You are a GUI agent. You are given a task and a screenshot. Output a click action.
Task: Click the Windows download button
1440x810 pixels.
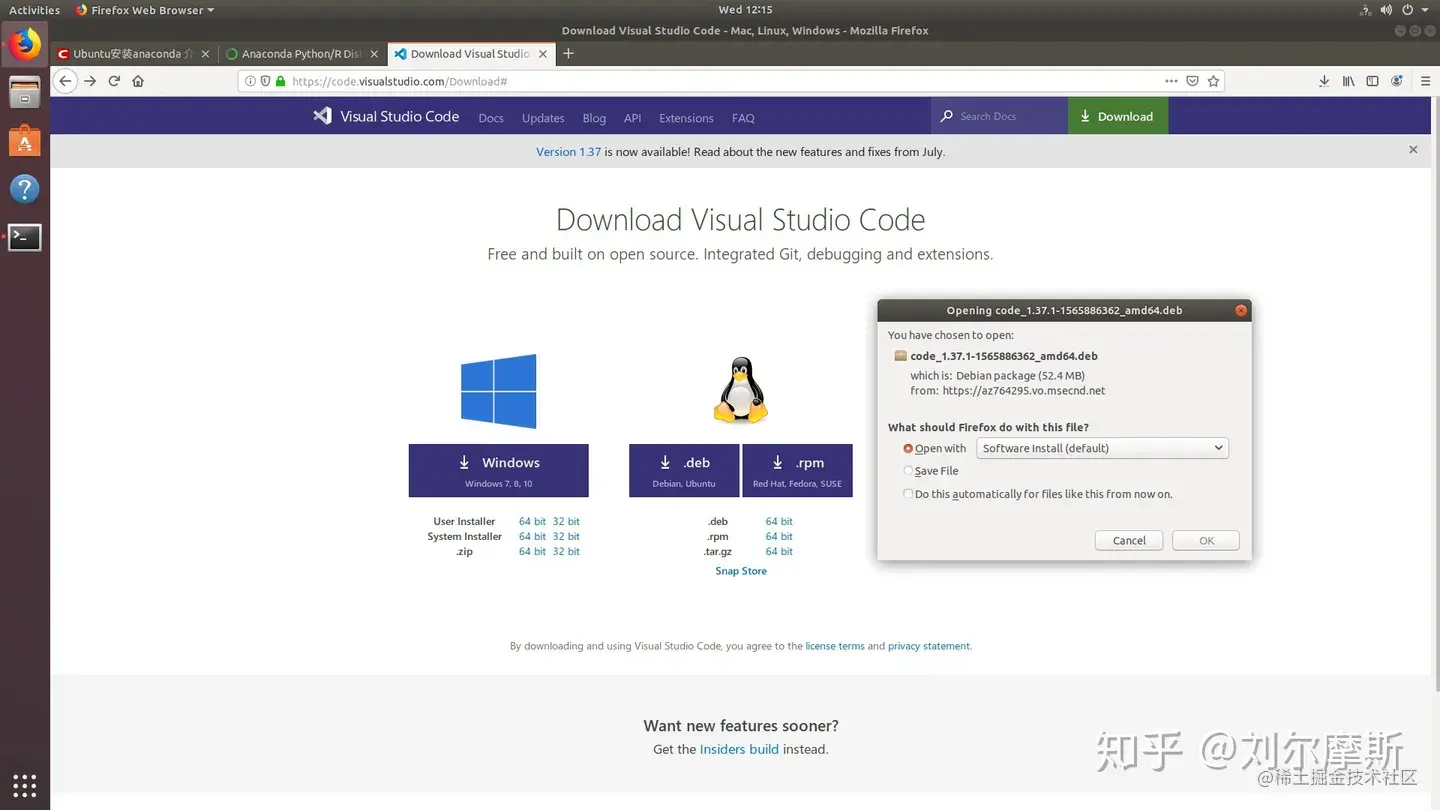tap(498, 470)
